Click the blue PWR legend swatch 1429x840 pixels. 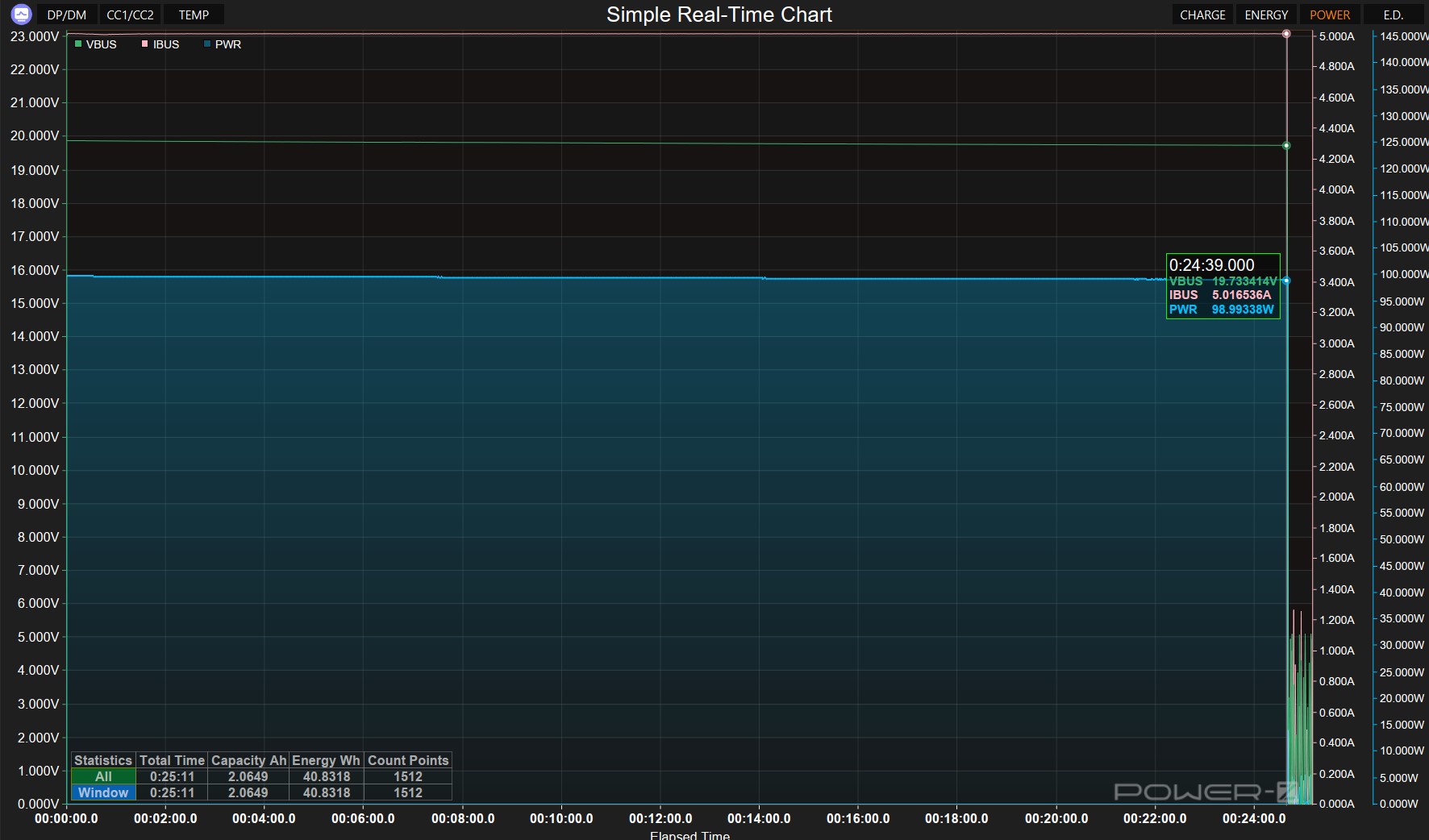[207, 44]
